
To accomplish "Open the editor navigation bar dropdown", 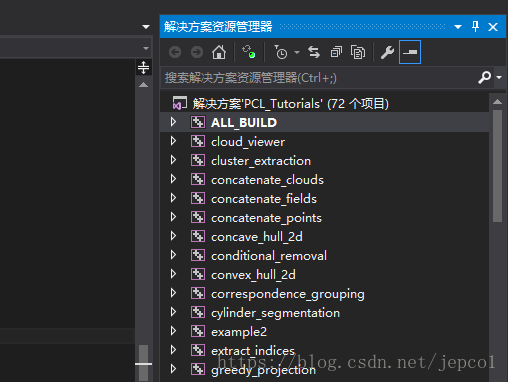I will pyautogui.click(x=146, y=48).
